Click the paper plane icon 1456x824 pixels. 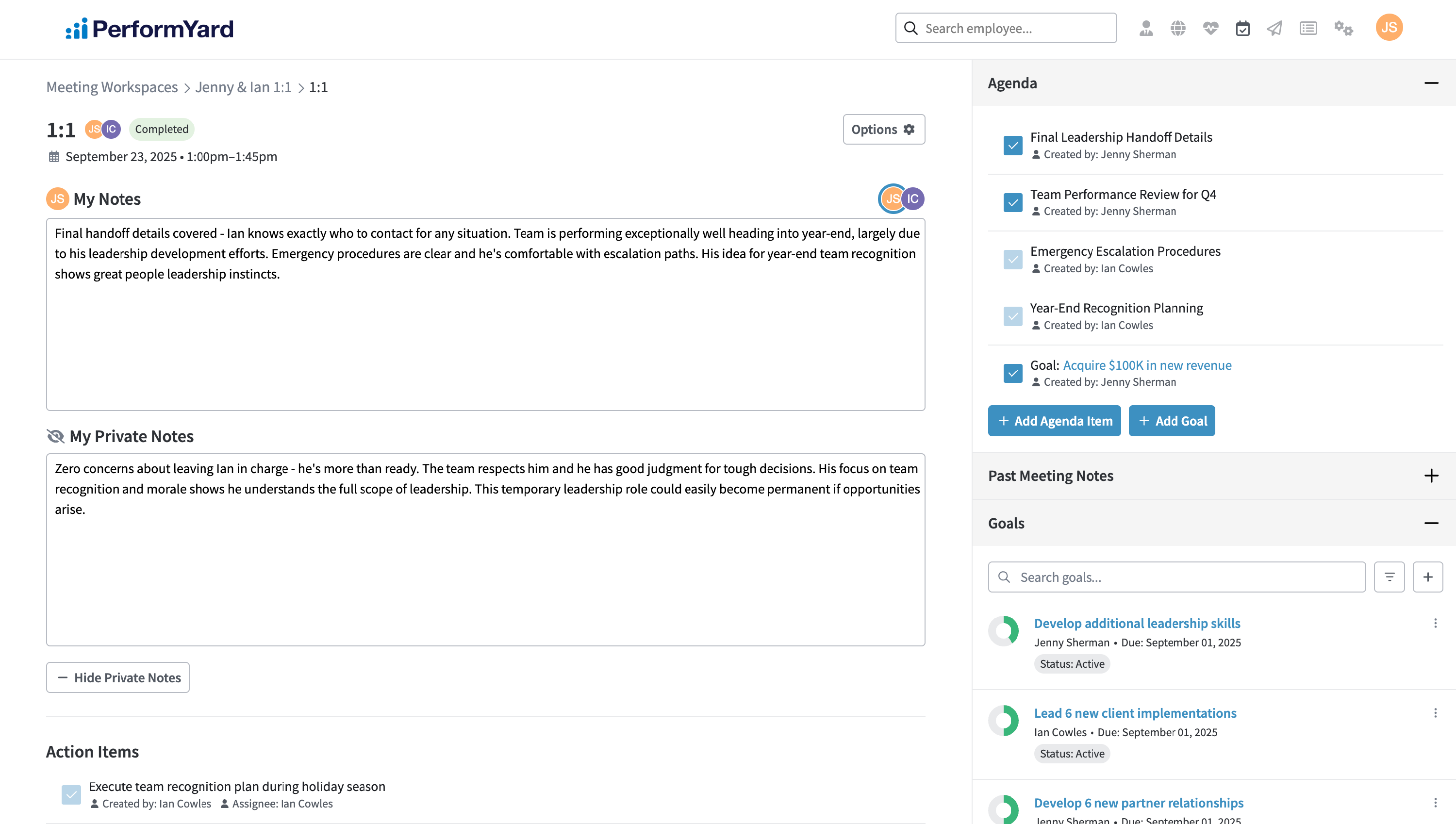[x=1274, y=28]
